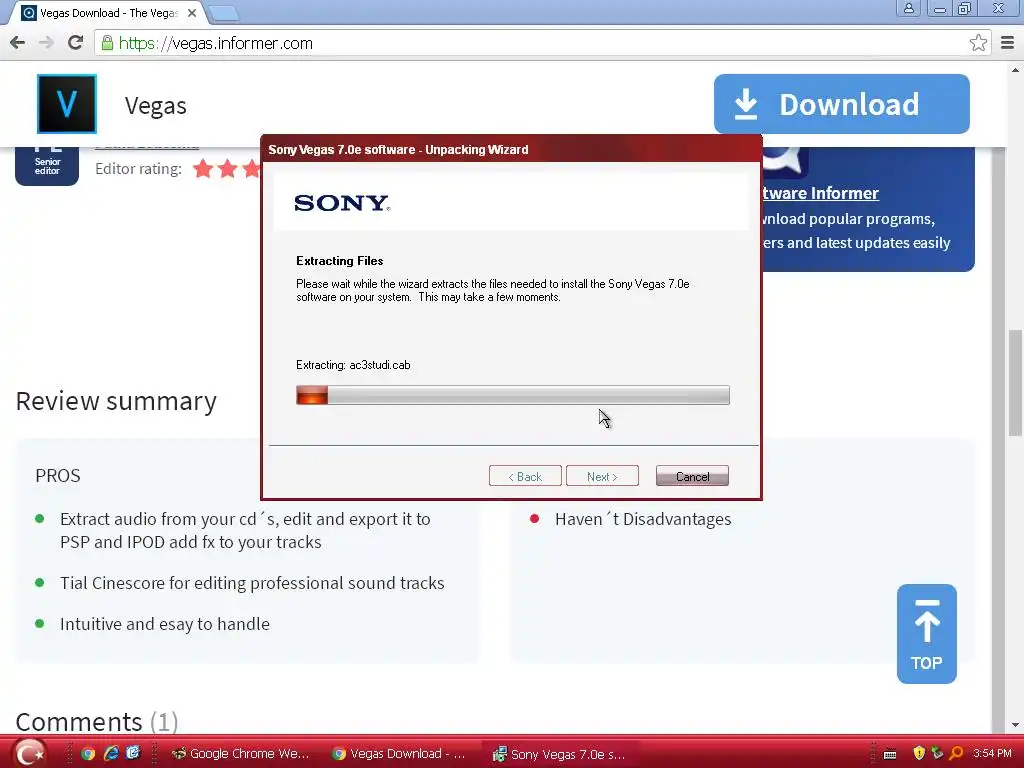Image resolution: width=1024 pixels, height=768 pixels.
Task: Click the Review summary heading
Action: 116,401
